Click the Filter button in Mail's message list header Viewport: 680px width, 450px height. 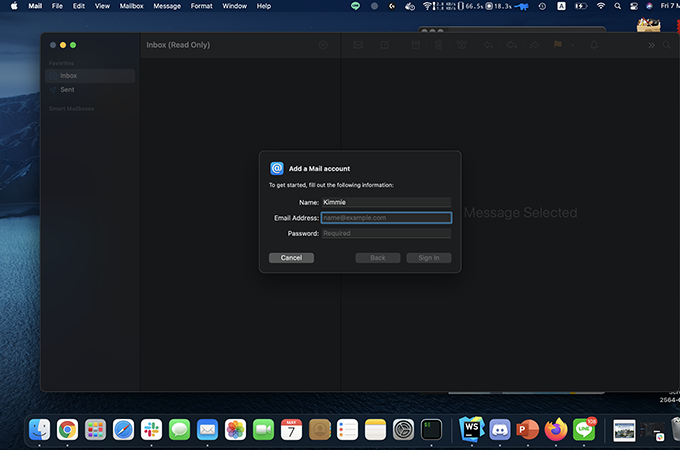(323, 45)
